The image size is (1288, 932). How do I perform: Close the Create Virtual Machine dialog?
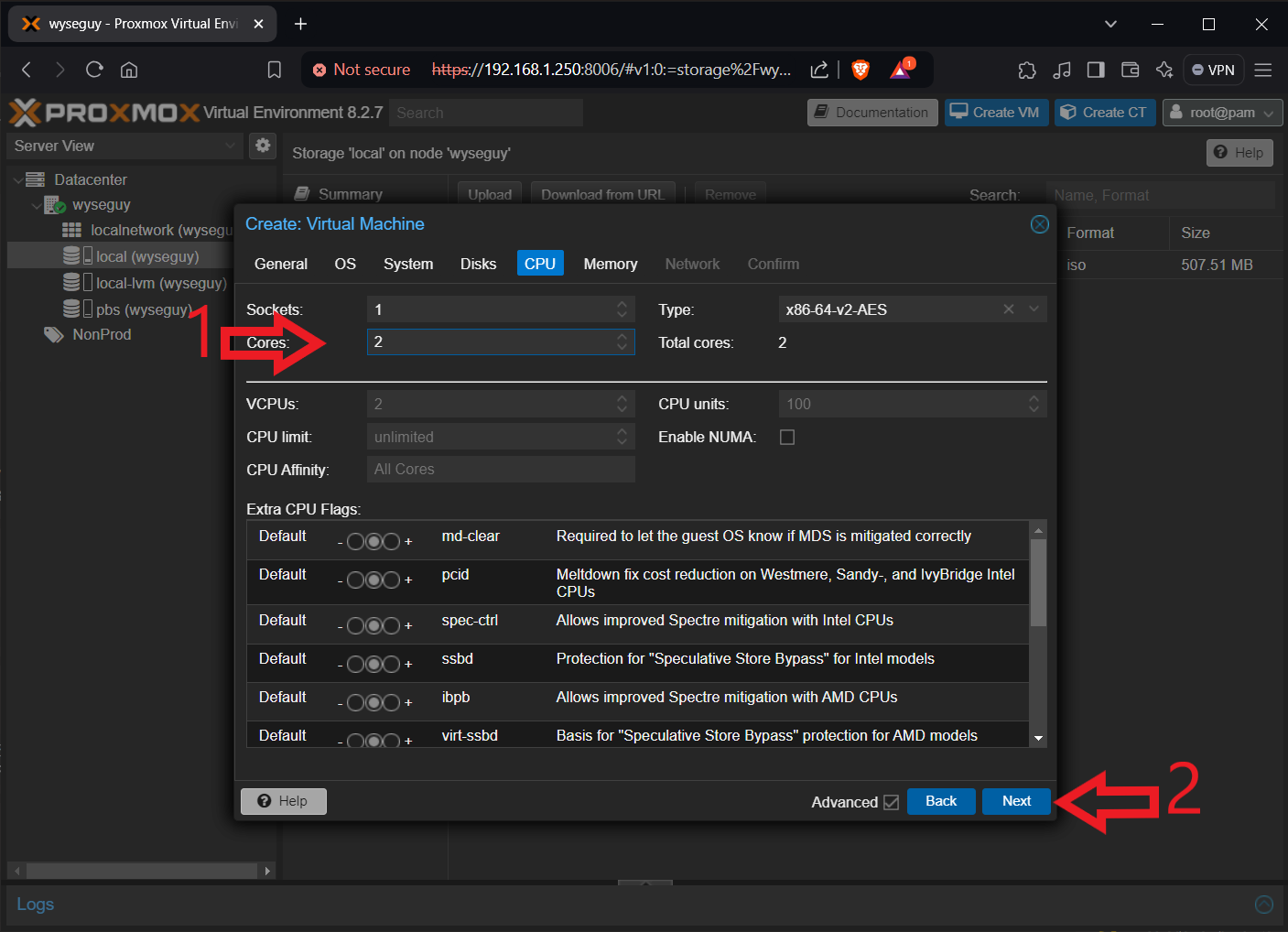pyautogui.click(x=1040, y=224)
